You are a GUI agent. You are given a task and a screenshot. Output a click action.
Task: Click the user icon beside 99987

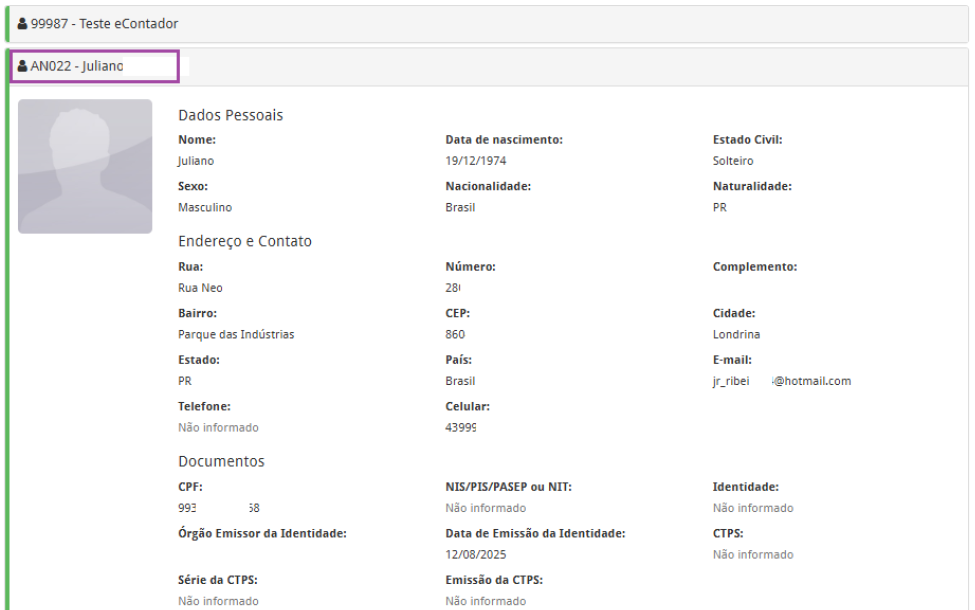pyautogui.click(x=22, y=24)
